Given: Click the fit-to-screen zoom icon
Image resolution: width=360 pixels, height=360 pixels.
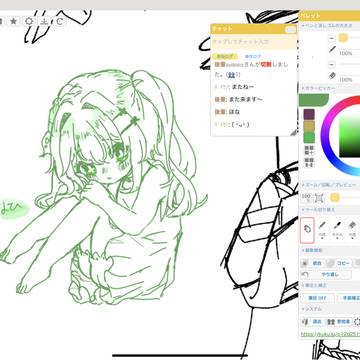Looking at the screenshot, I should [x=319, y=198].
